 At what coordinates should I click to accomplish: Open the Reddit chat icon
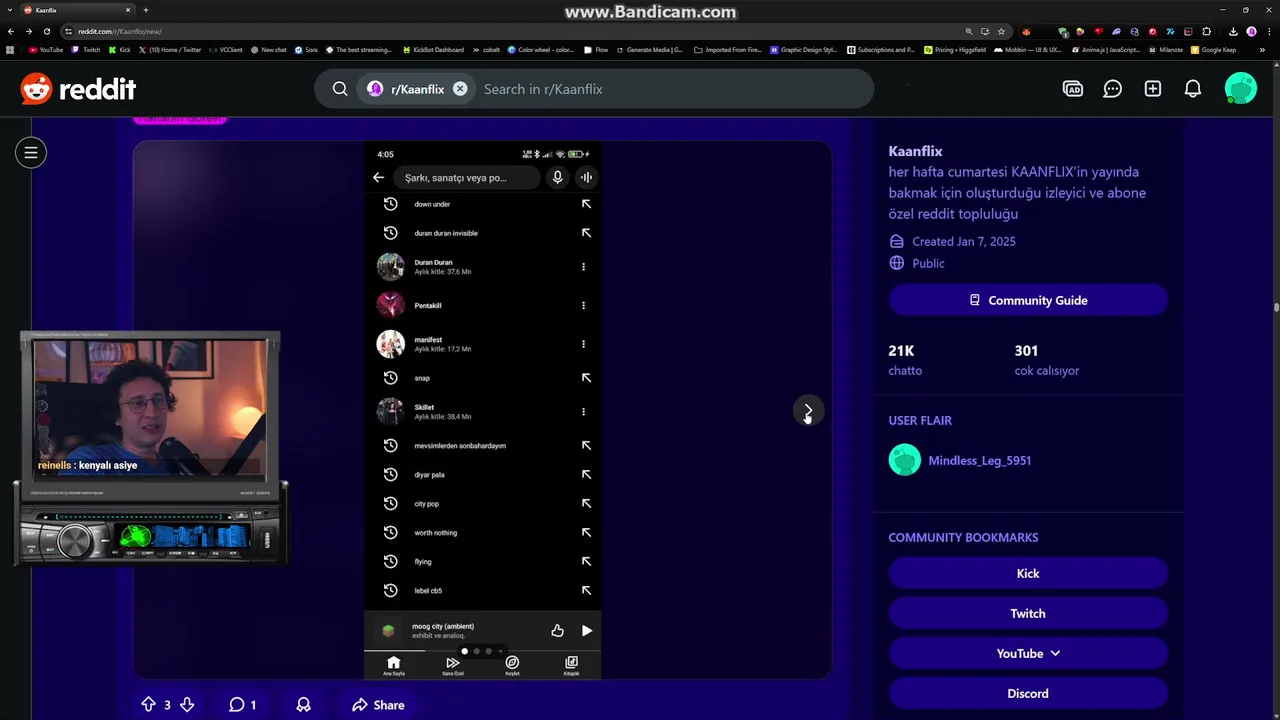1113,89
